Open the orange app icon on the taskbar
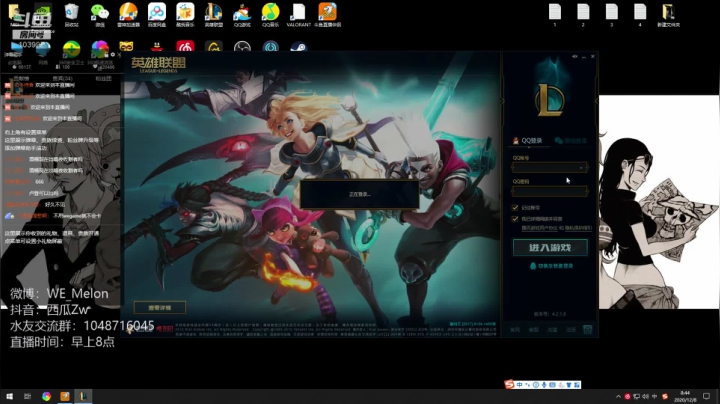Screen dimensions: 720x404 tap(65, 396)
